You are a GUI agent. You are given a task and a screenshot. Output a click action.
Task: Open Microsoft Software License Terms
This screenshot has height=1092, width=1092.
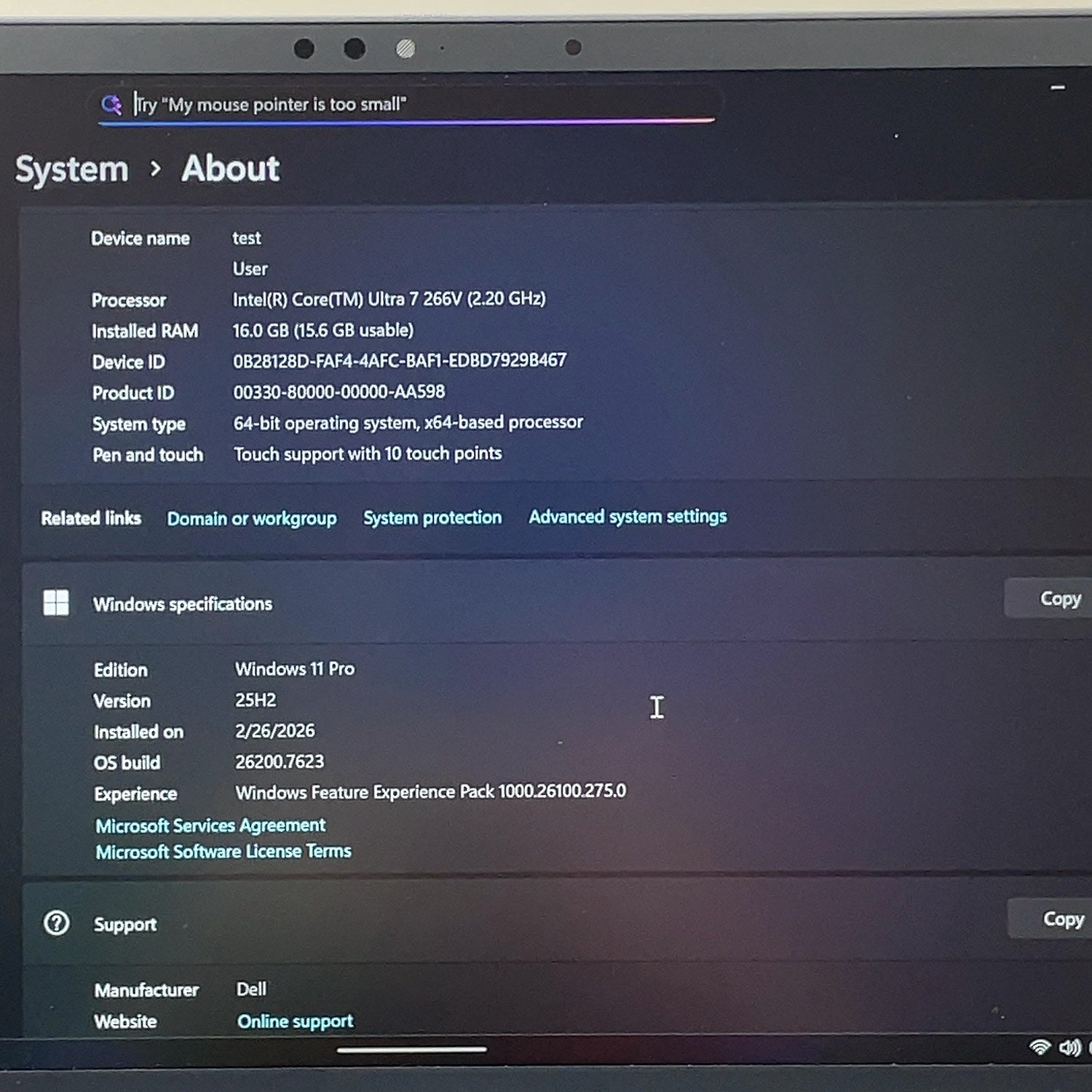(x=223, y=852)
